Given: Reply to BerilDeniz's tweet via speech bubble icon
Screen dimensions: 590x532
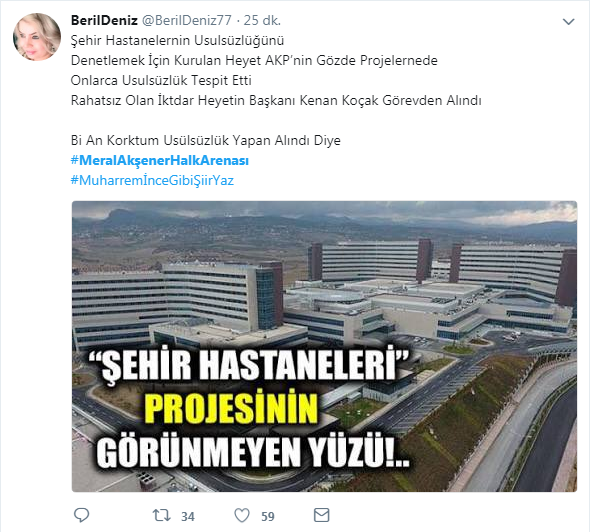Looking at the screenshot, I should 81,515.
